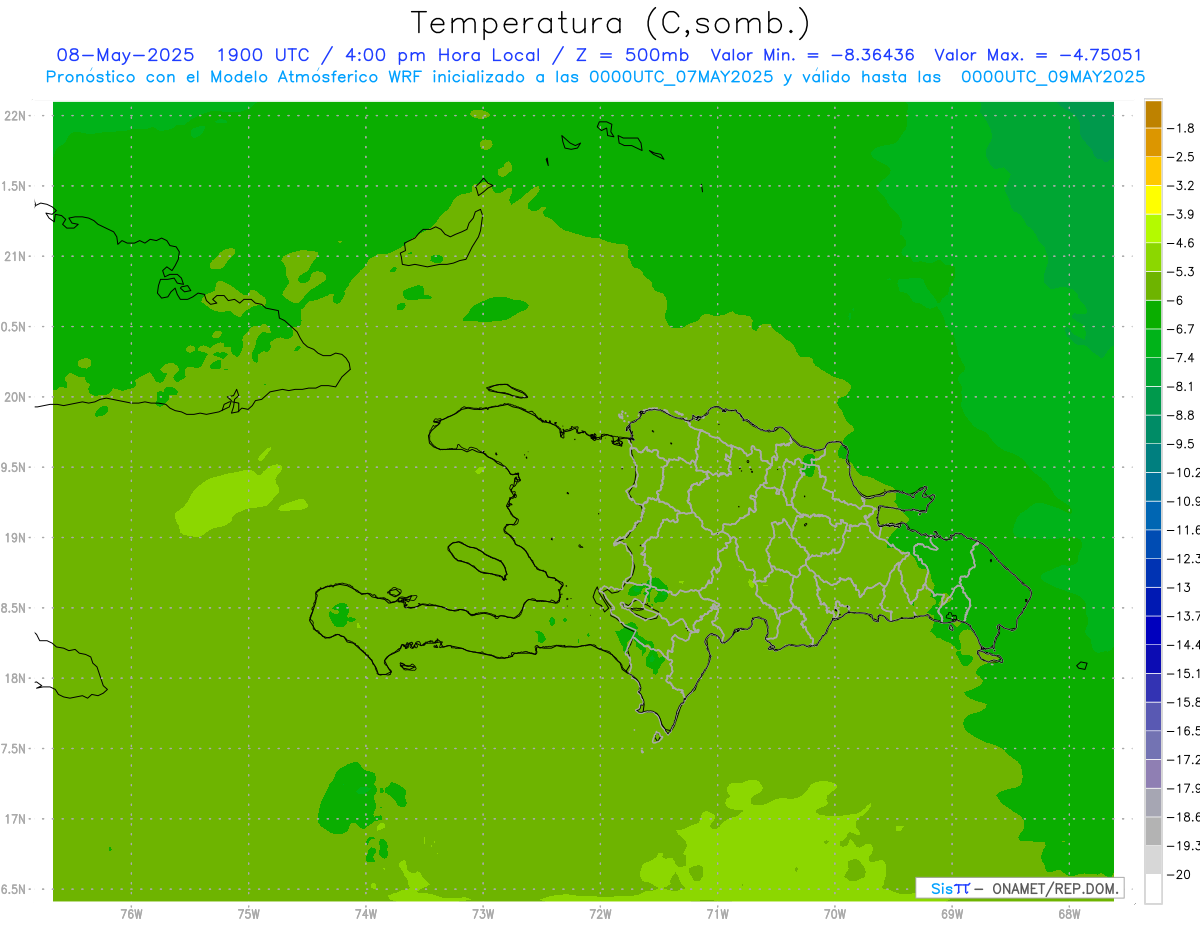The width and height of the screenshot is (1200, 927).
Task: Click the initialization time '0000UTC_07MAY2025'
Action: (x=681, y=76)
